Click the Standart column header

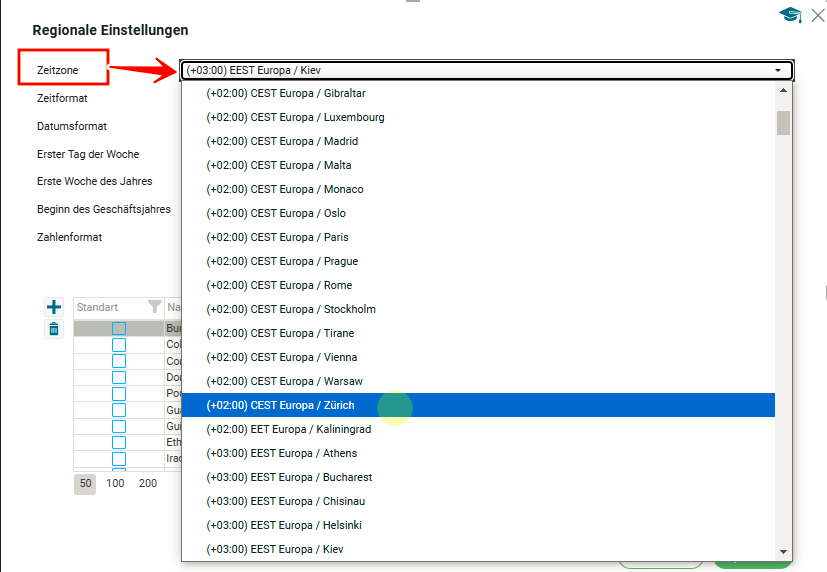pos(98,307)
